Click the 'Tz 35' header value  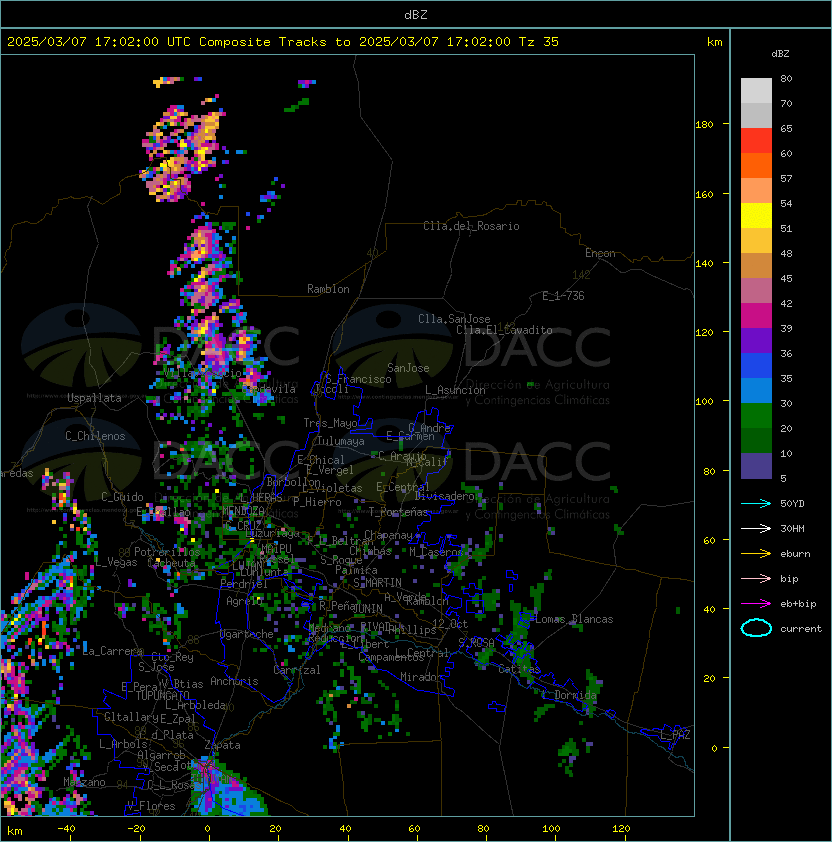[539, 42]
